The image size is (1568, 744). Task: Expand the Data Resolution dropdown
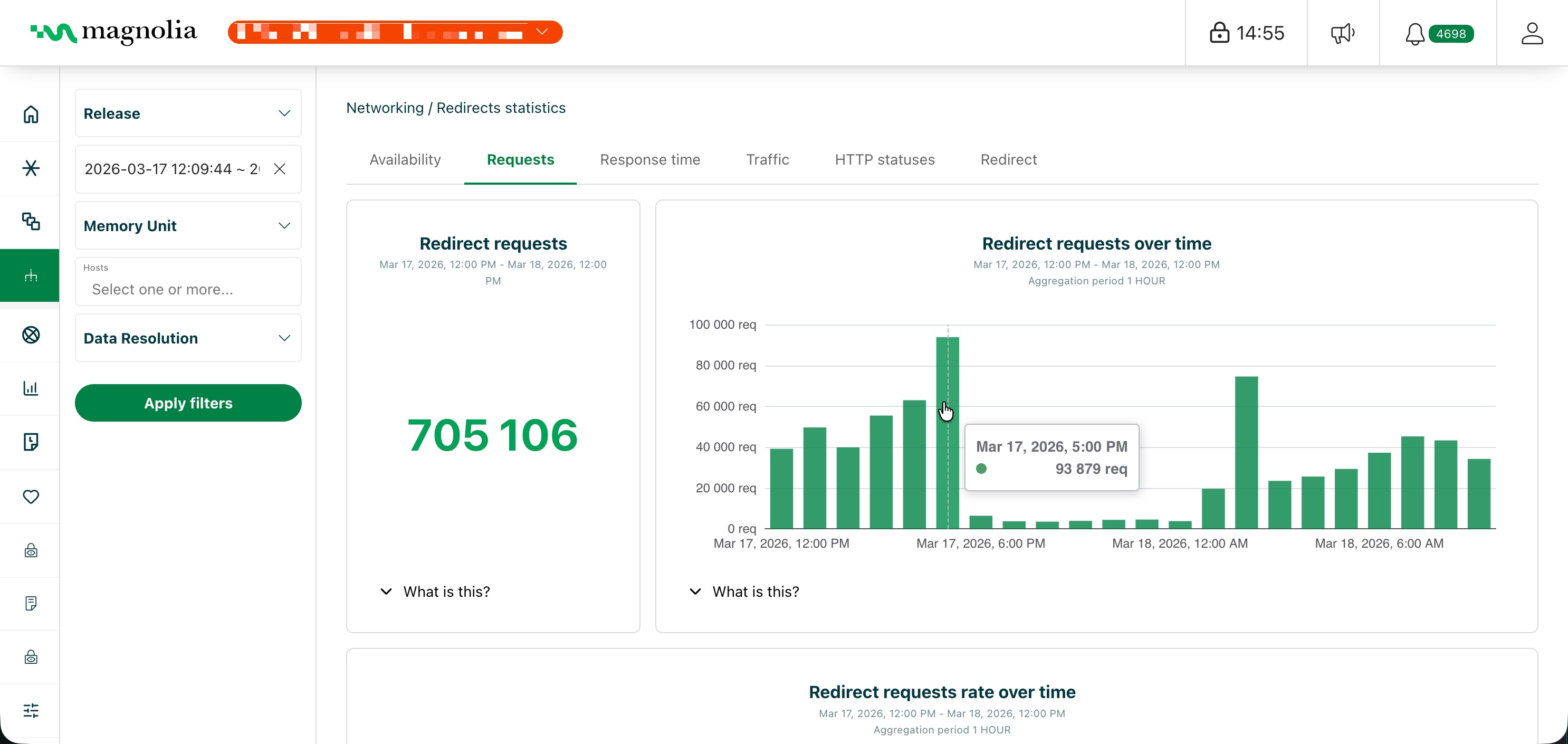coord(188,338)
